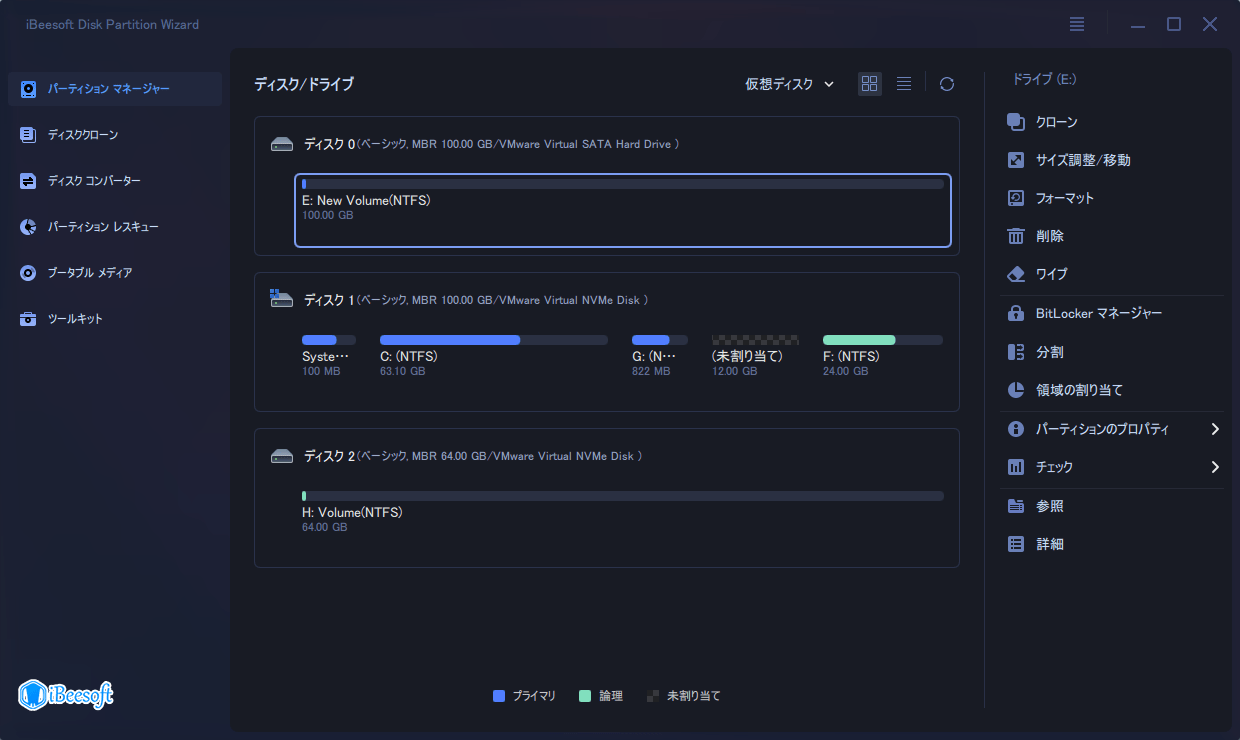The image size is (1240, 740).
Task: Switch to list view of disks
Action: click(x=904, y=84)
